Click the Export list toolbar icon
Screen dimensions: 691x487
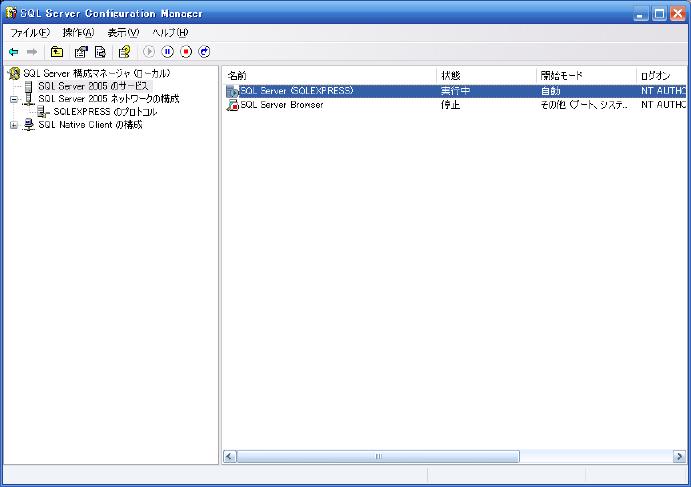[100, 52]
